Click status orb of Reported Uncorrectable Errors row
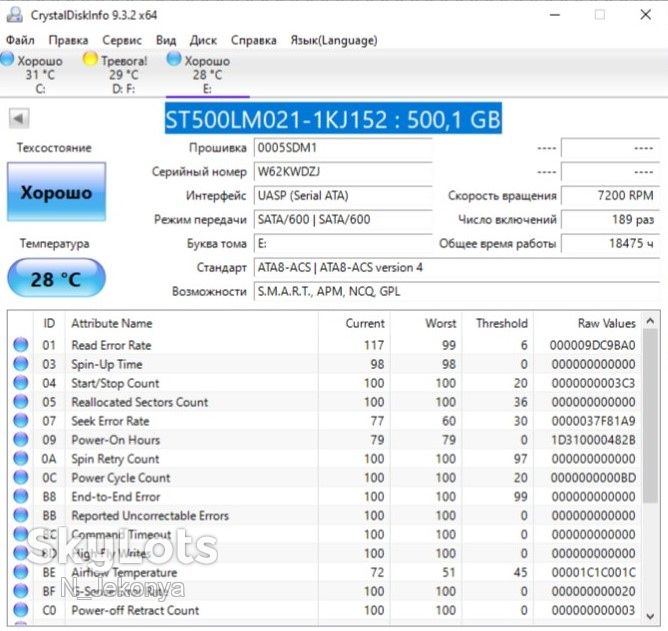Image resolution: width=668 pixels, height=631 pixels. tap(20, 515)
